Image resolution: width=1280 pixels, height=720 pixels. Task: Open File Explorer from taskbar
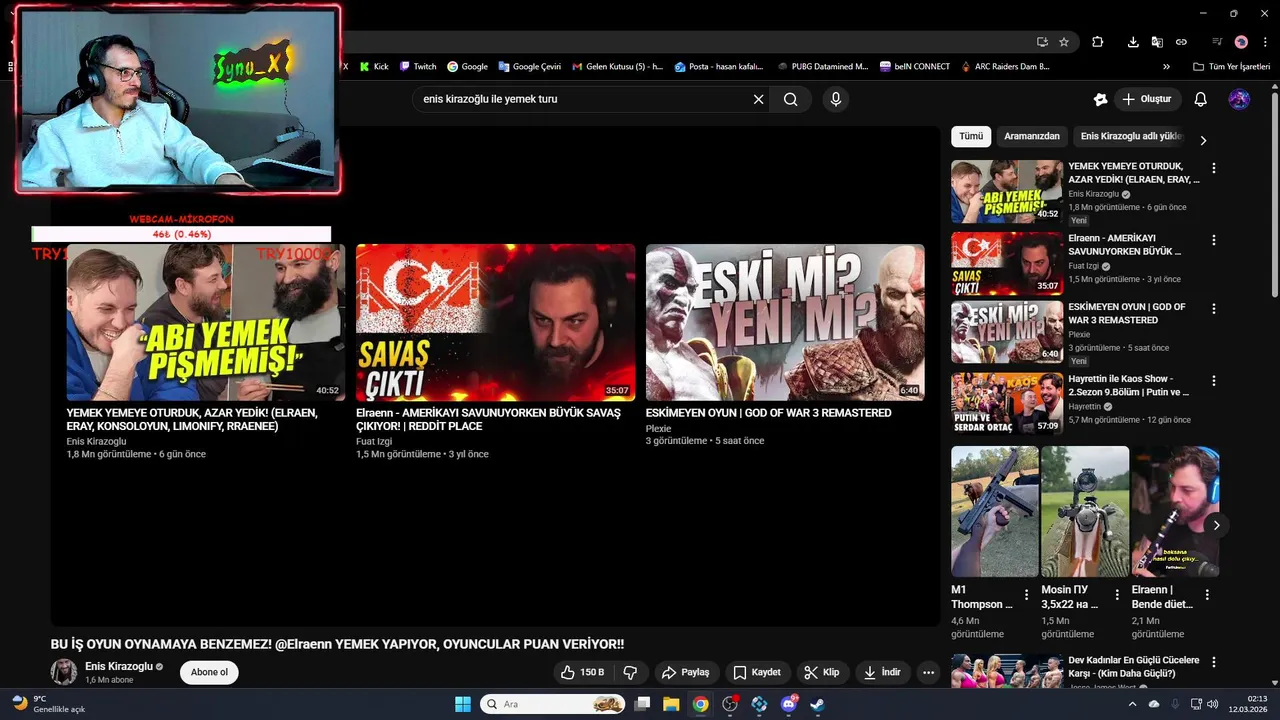[671, 704]
